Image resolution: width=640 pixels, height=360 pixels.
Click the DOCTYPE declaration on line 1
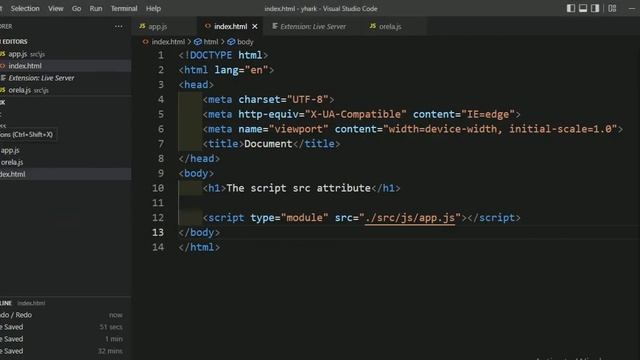[x=223, y=55]
